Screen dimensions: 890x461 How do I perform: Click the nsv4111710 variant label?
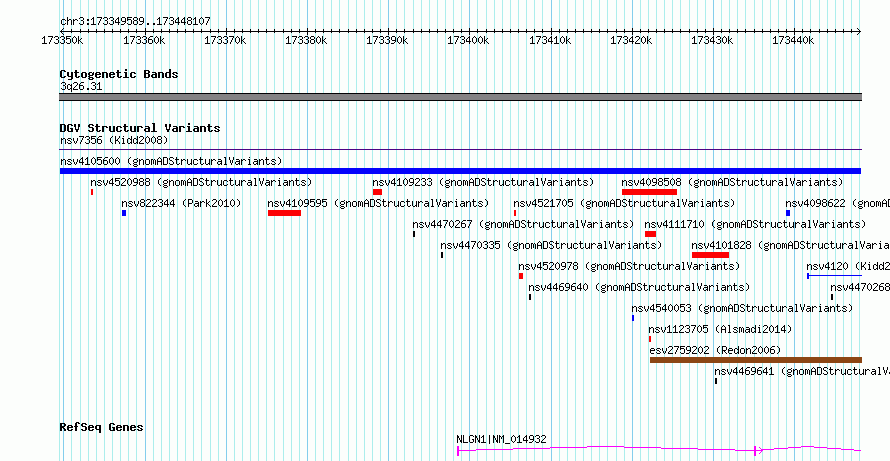(x=755, y=224)
